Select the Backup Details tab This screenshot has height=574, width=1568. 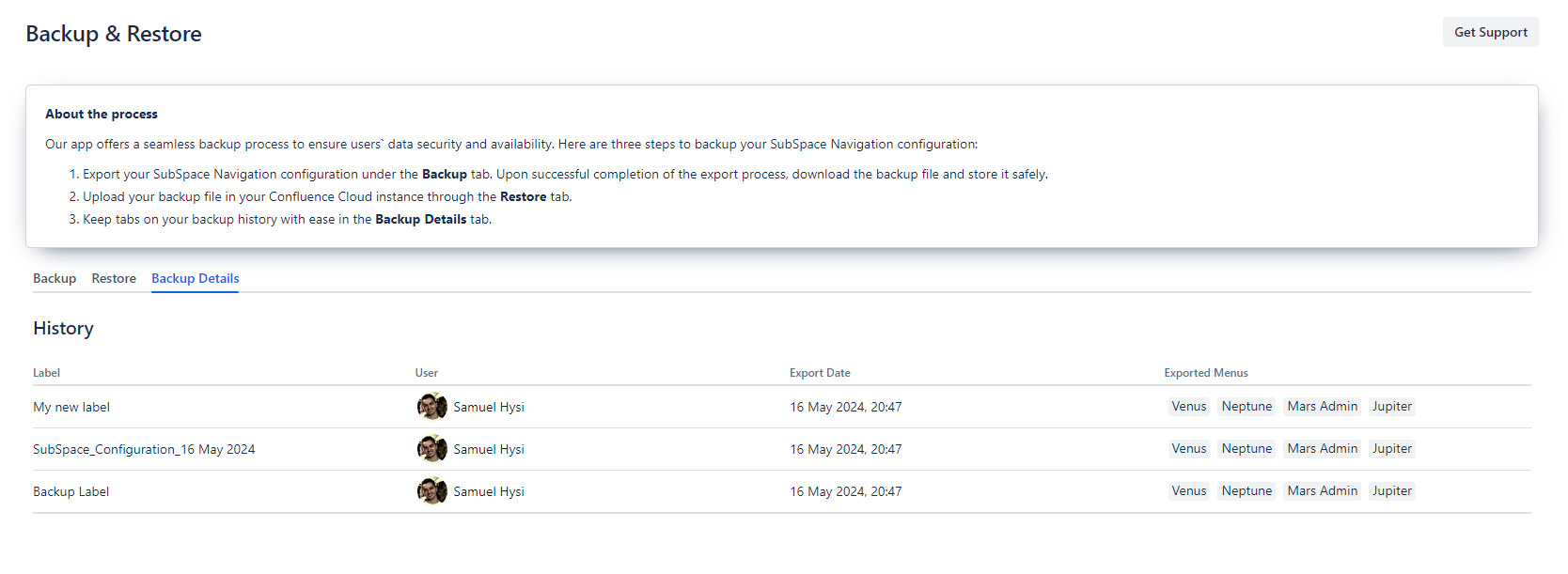pos(195,278)
